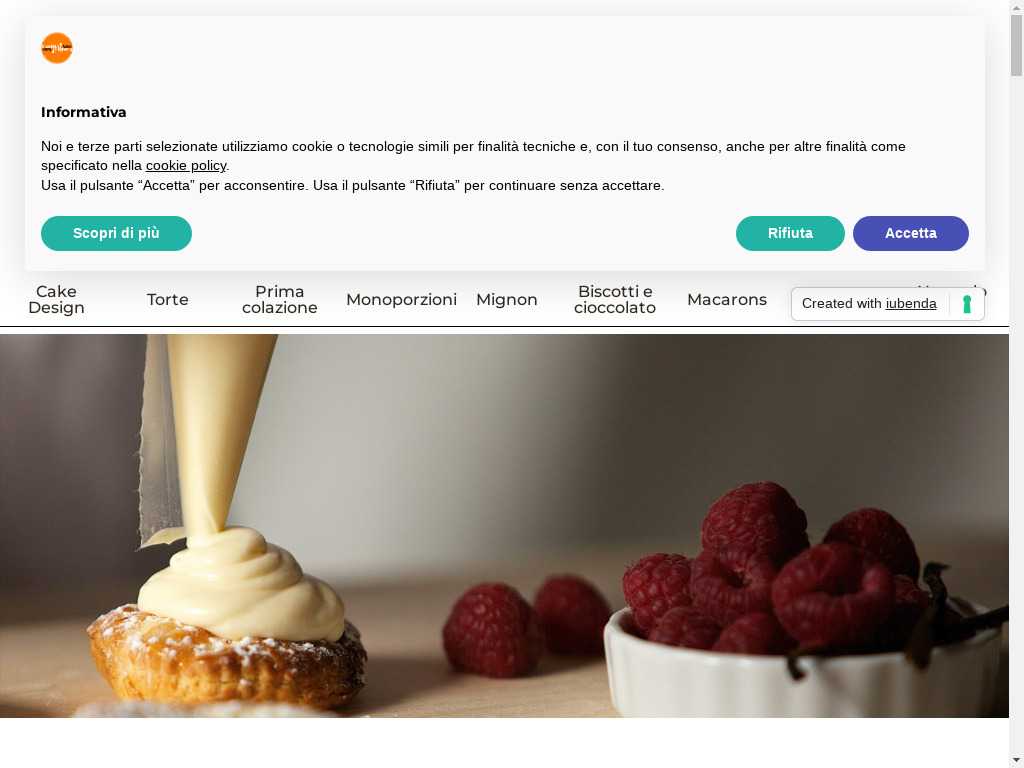
Task: Click the Rifiuta button
Action: pyautogui.click(x=790, y=233)
